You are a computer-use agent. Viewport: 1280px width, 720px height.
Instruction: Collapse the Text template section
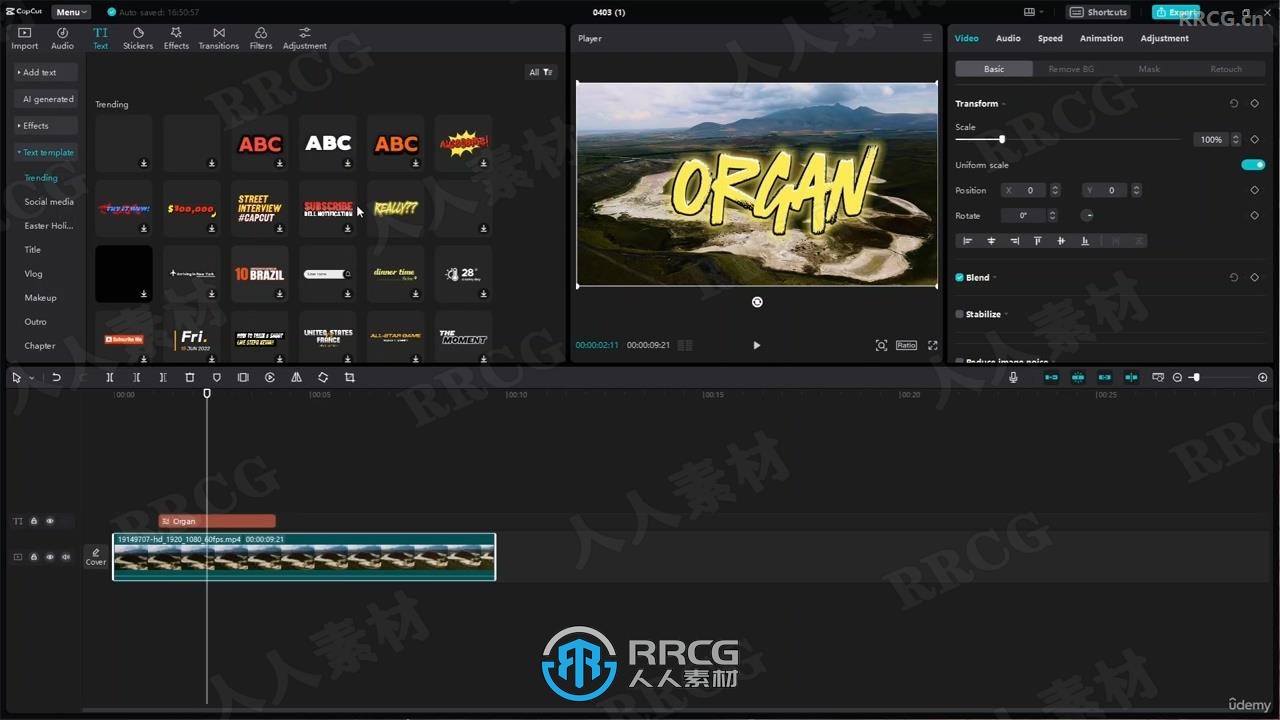[46, 152]
